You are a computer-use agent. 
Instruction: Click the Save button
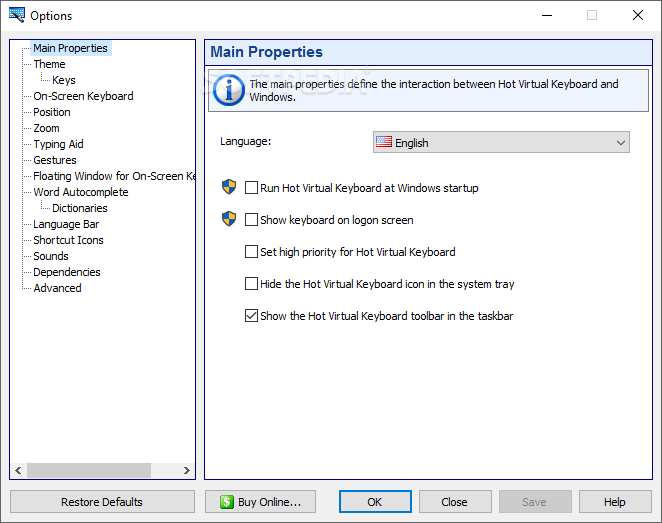pyautogui.click(x=535, y=501)
